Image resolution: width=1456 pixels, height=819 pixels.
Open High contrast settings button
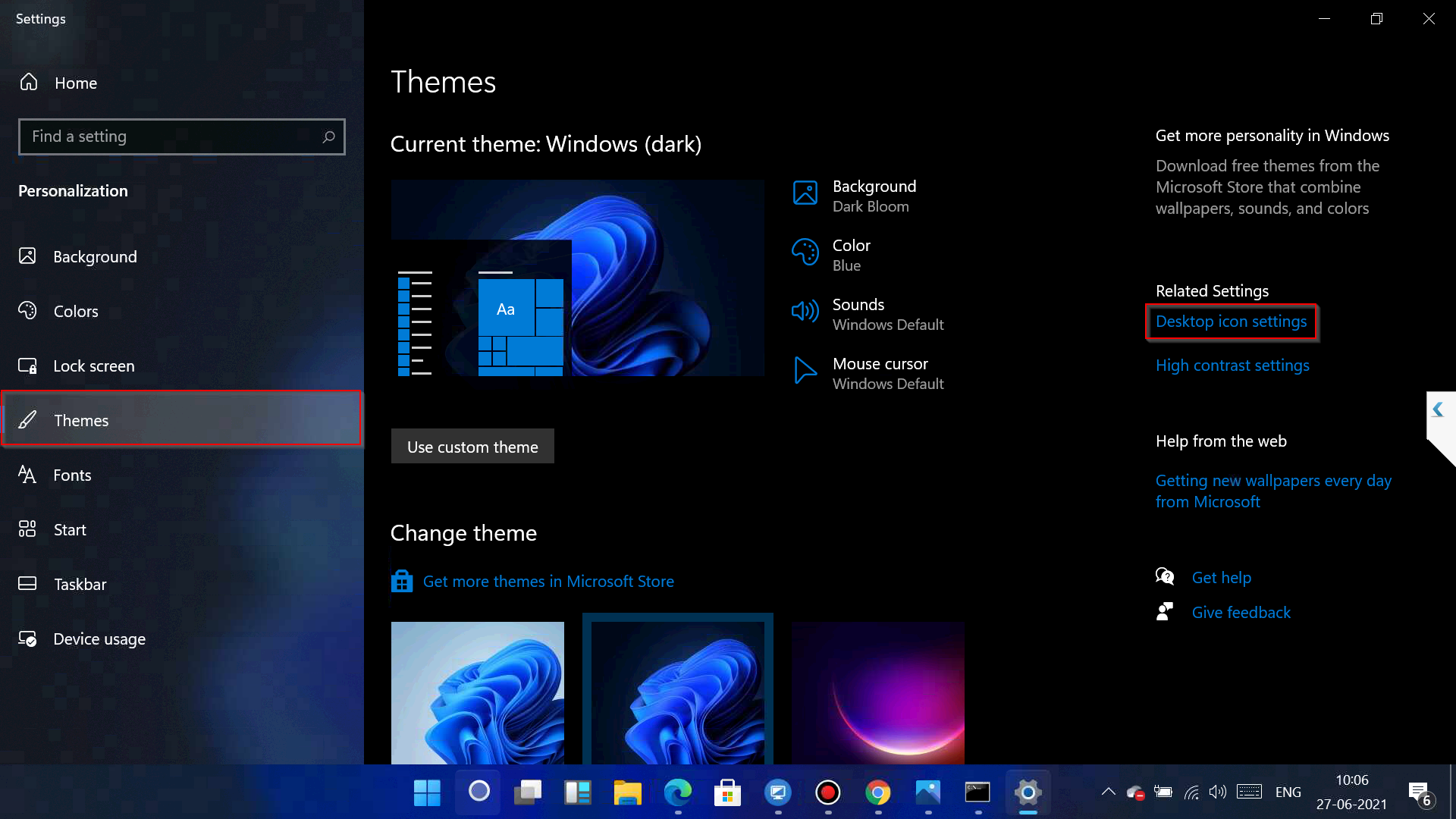click(x=1232, y=364)
